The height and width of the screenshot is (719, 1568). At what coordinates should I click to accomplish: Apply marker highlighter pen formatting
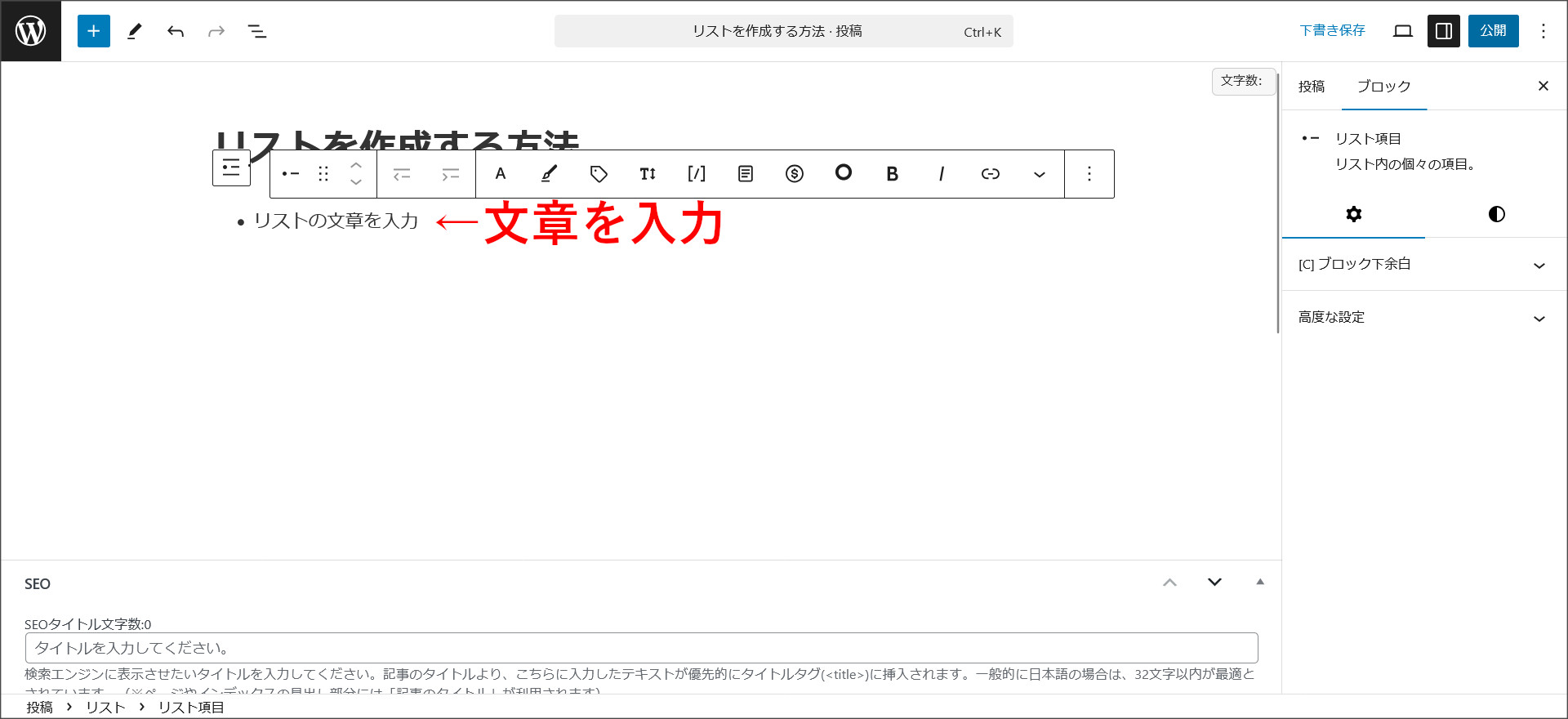(550, 174)
